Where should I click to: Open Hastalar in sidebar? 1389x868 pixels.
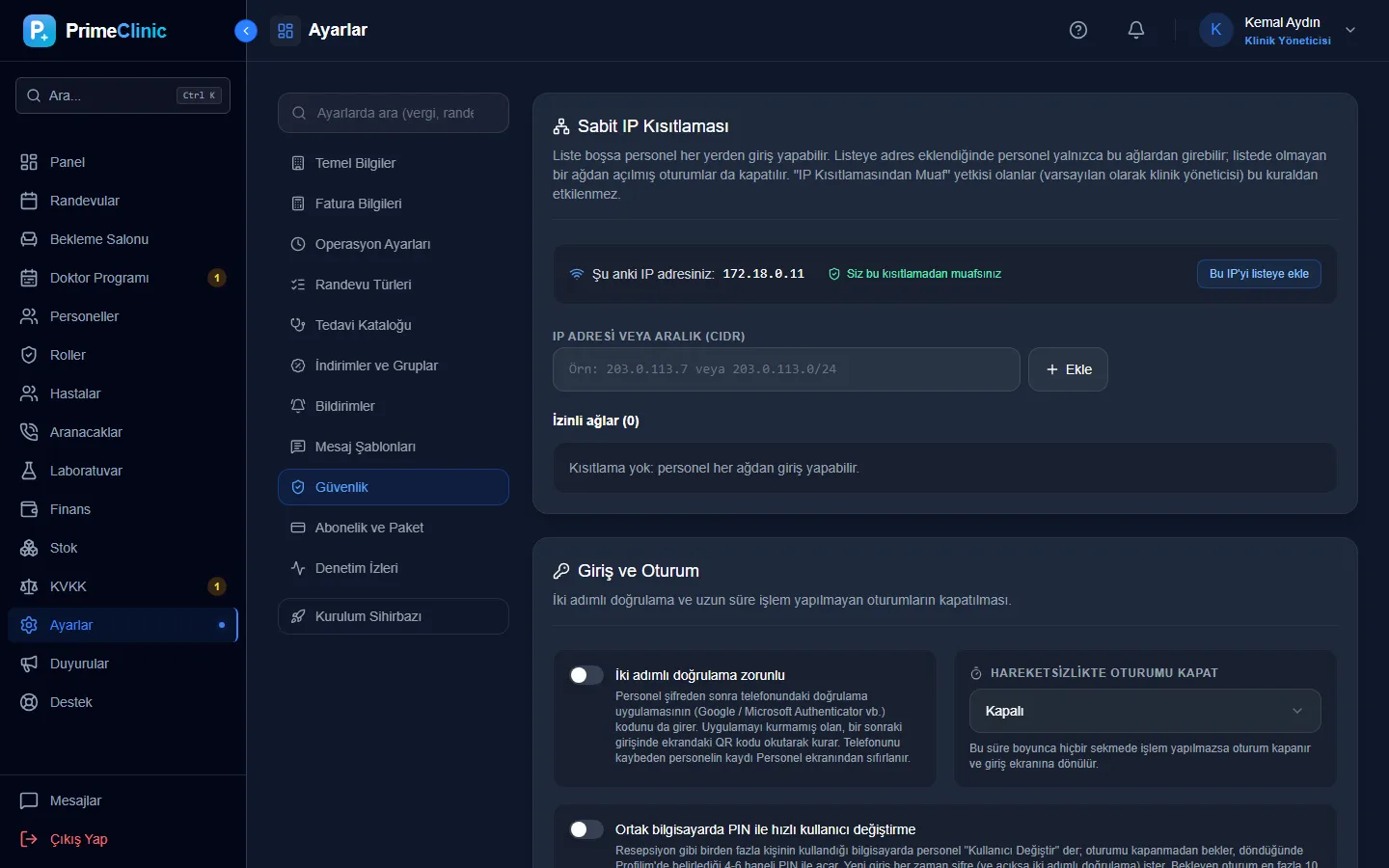pos(123,393)
